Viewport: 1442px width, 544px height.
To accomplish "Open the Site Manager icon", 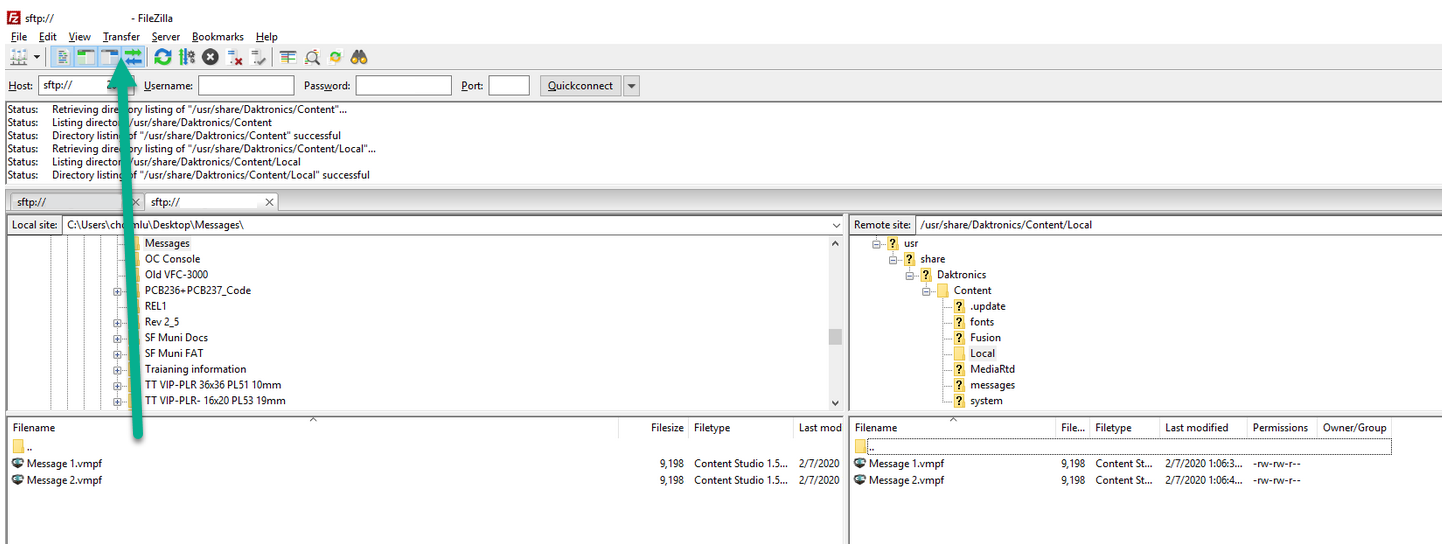I will point(18,58).
